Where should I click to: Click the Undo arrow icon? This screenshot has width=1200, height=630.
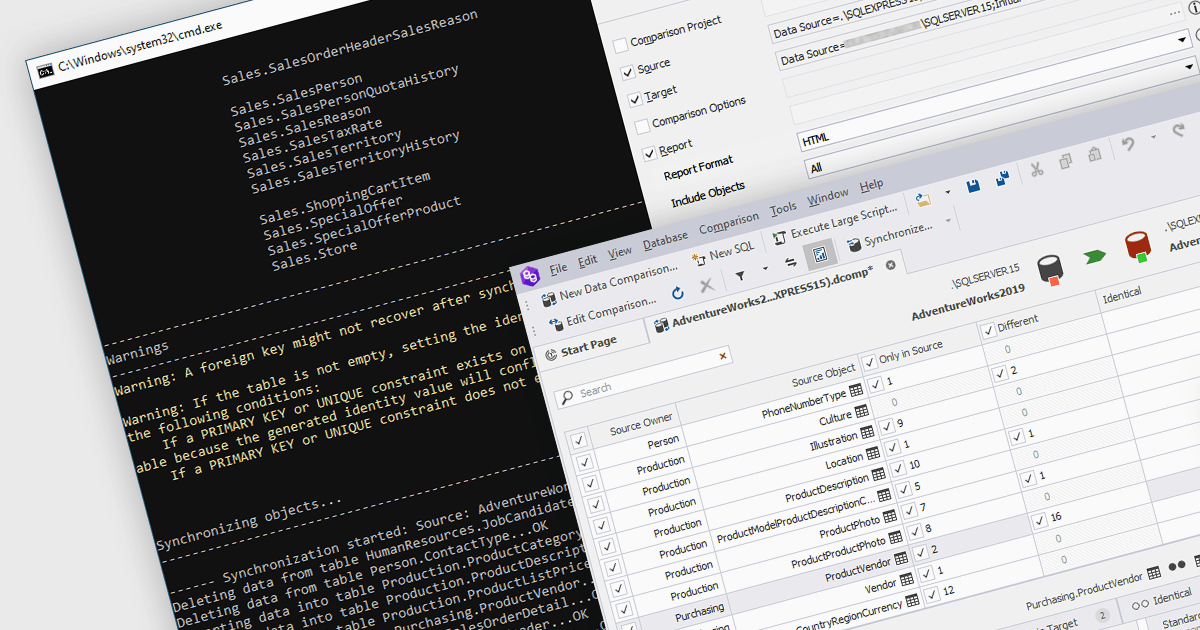(1128, 145)
